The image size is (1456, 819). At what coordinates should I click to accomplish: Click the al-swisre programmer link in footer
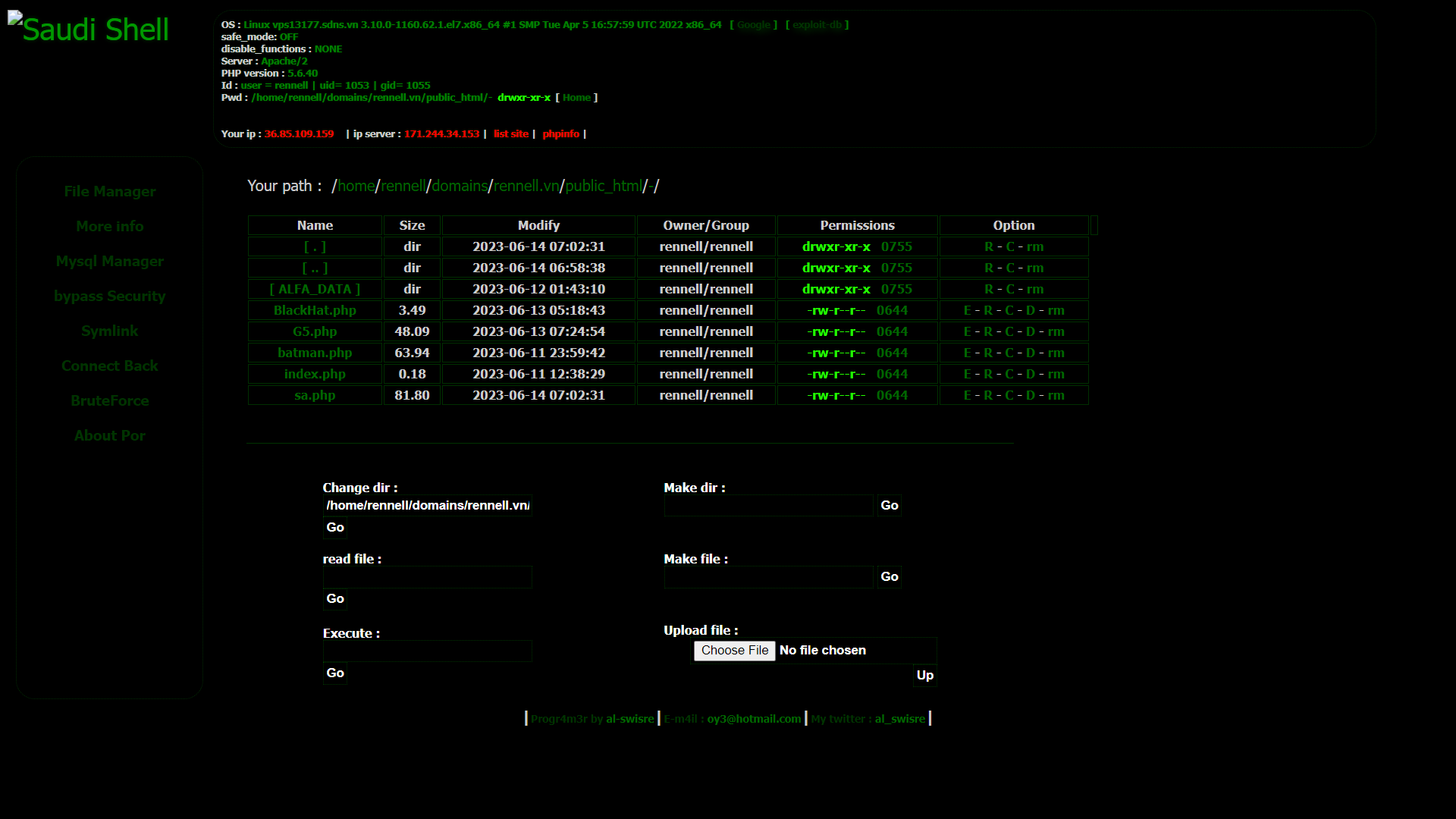pyautogui.click(x=629, y=719)
